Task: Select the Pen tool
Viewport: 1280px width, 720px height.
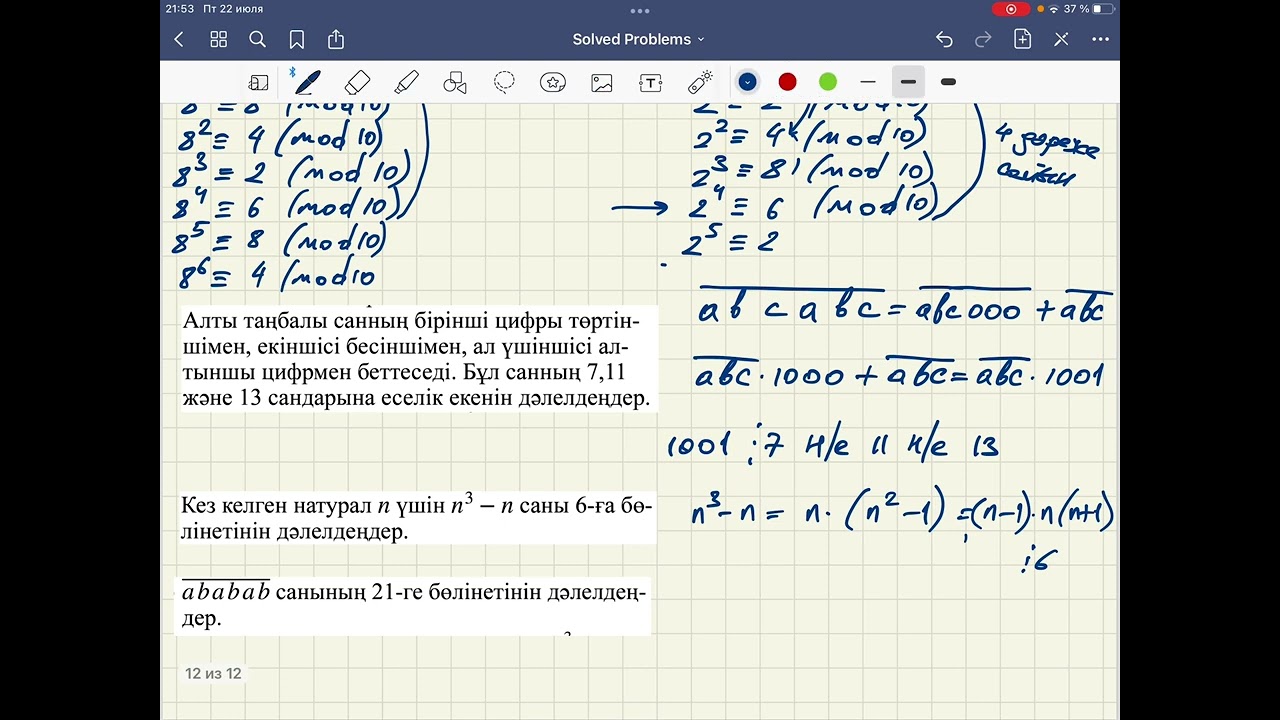Action: tap(307, 82)
